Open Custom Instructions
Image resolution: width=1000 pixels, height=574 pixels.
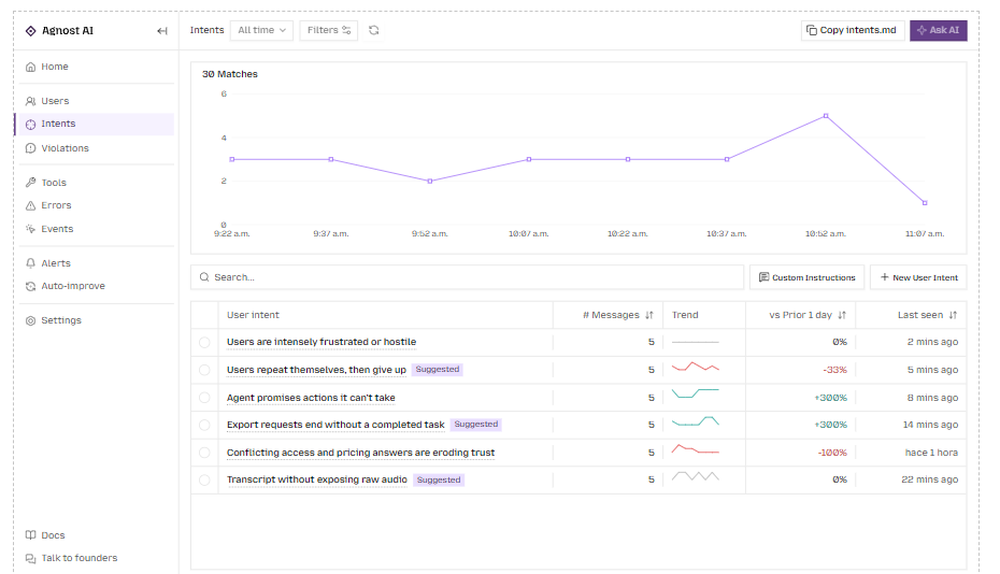pyautogui.click(x=807, y=277)
